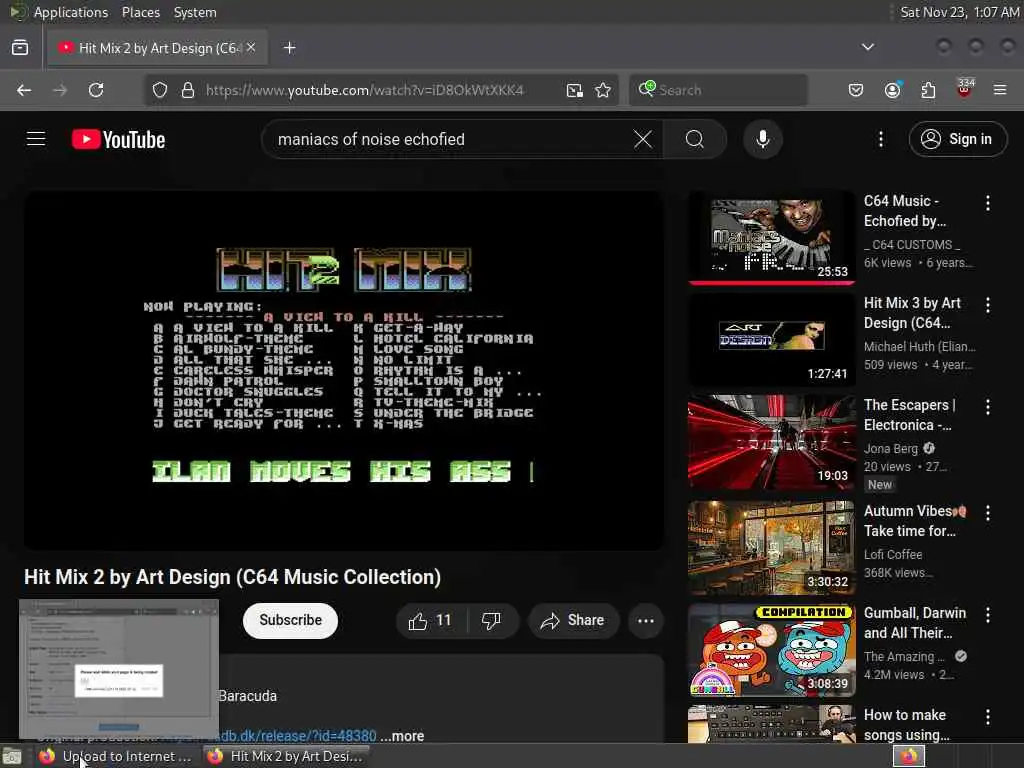1024x768 pixels.
Task: Open a new browser tab
Action: (289, 48)
